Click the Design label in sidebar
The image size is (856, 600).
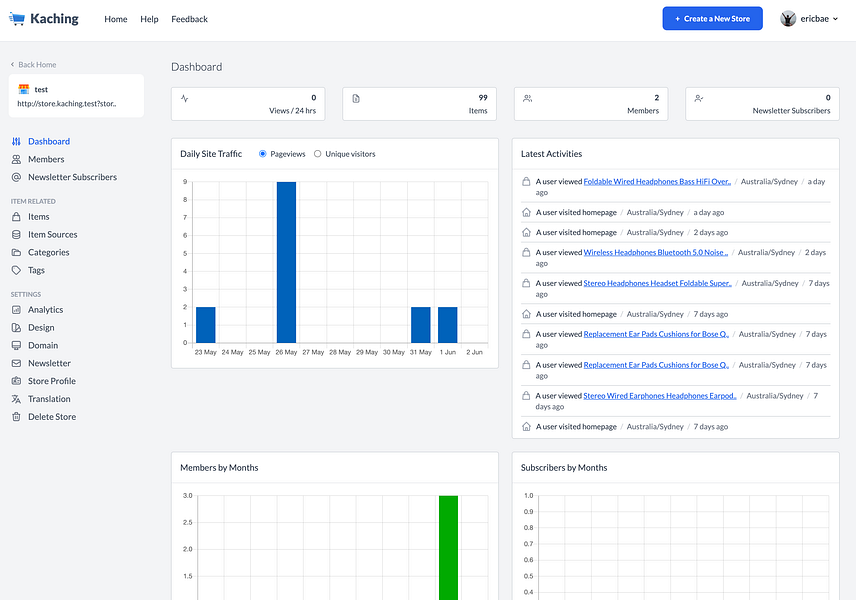point(41,328)
